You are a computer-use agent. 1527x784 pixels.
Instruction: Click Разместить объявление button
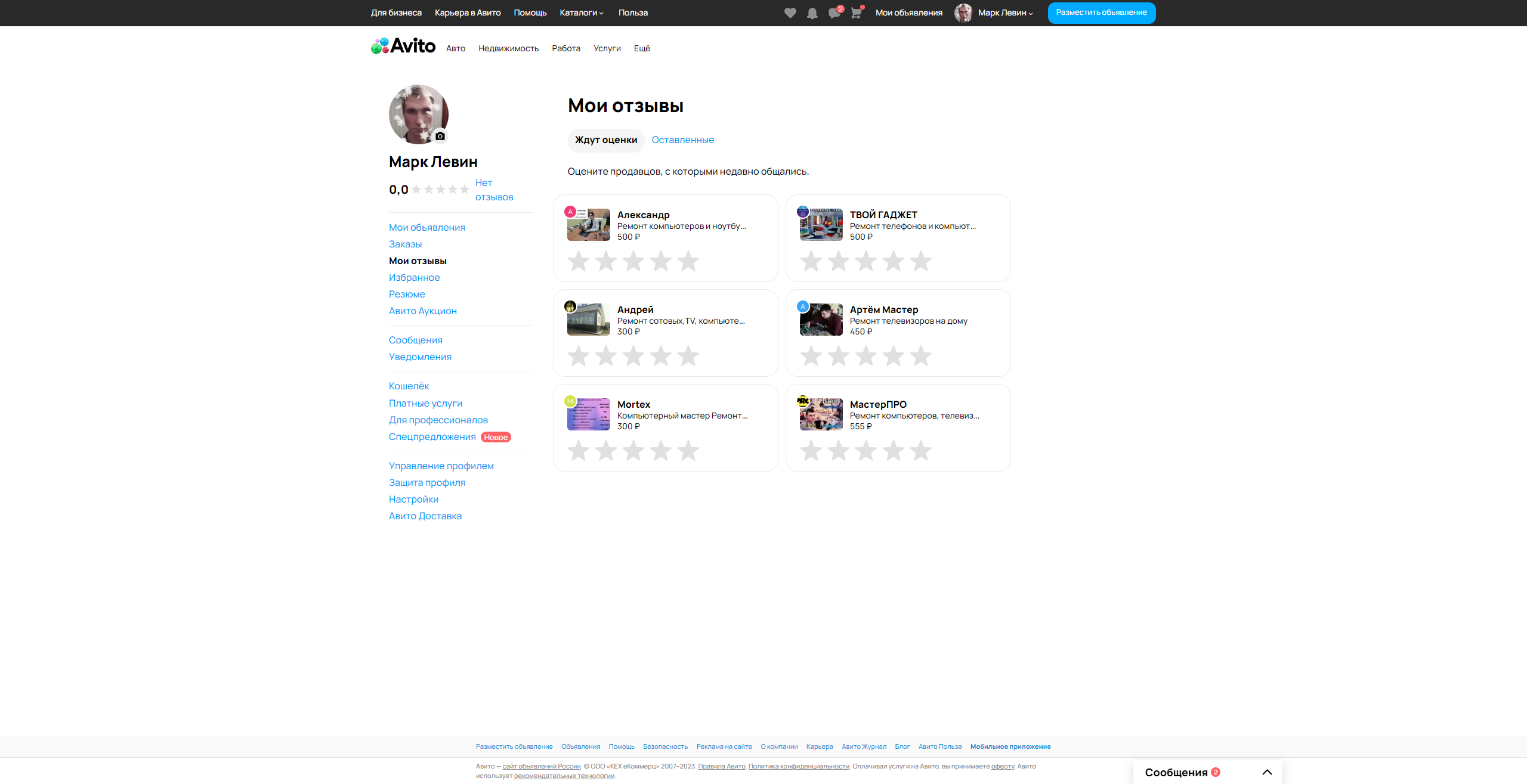coord(1101,13)
